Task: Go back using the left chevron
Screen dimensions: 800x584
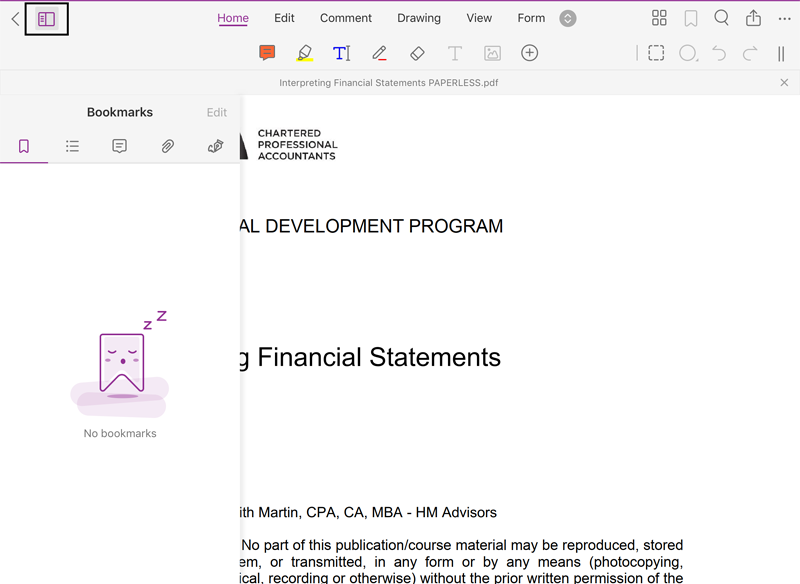Action: point(15,19)
